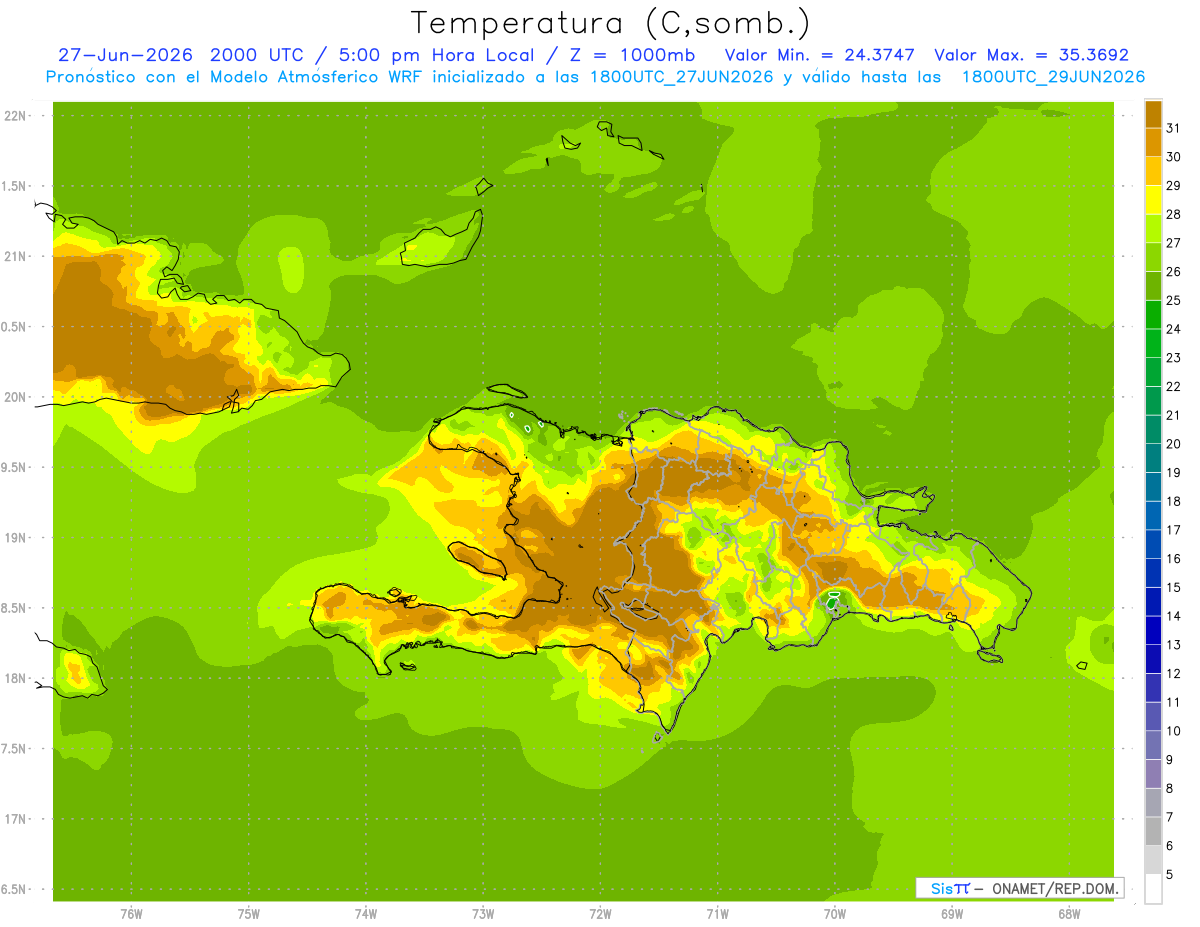Click 'Valor Min. = 24.3747' readout
Image resolution: width=1200 pixels, height=927 pixels.
coord(819,55)
